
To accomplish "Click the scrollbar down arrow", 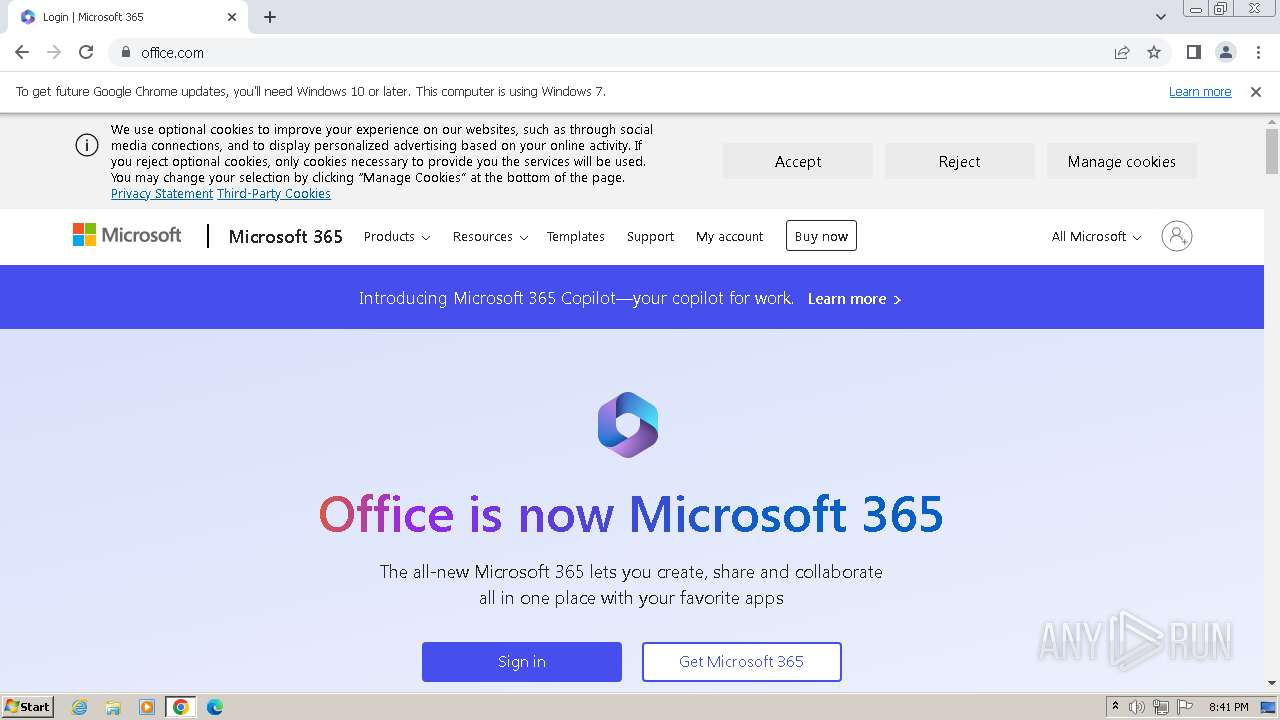I will (x=1272, y=683).
